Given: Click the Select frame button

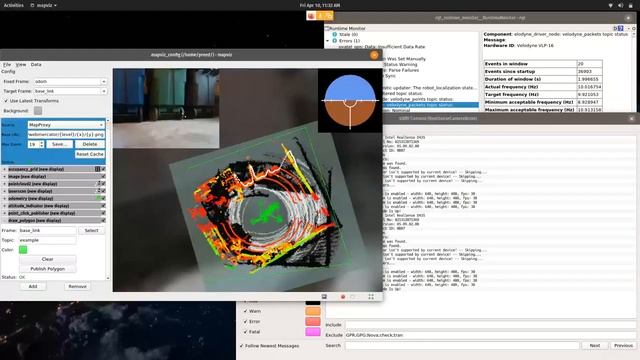Looking at the screenshot, I should (91, 231).
